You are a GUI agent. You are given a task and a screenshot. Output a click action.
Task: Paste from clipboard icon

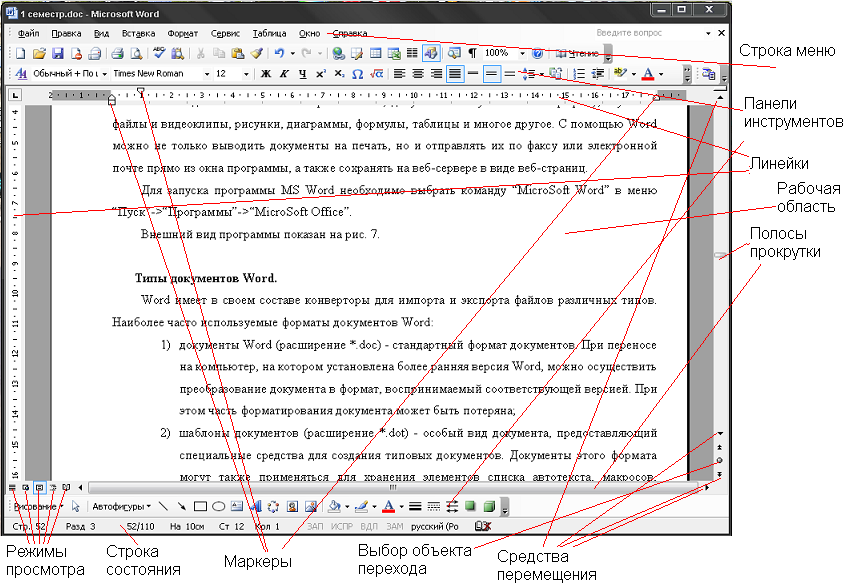pyautogui.click(x=238, y=53)
